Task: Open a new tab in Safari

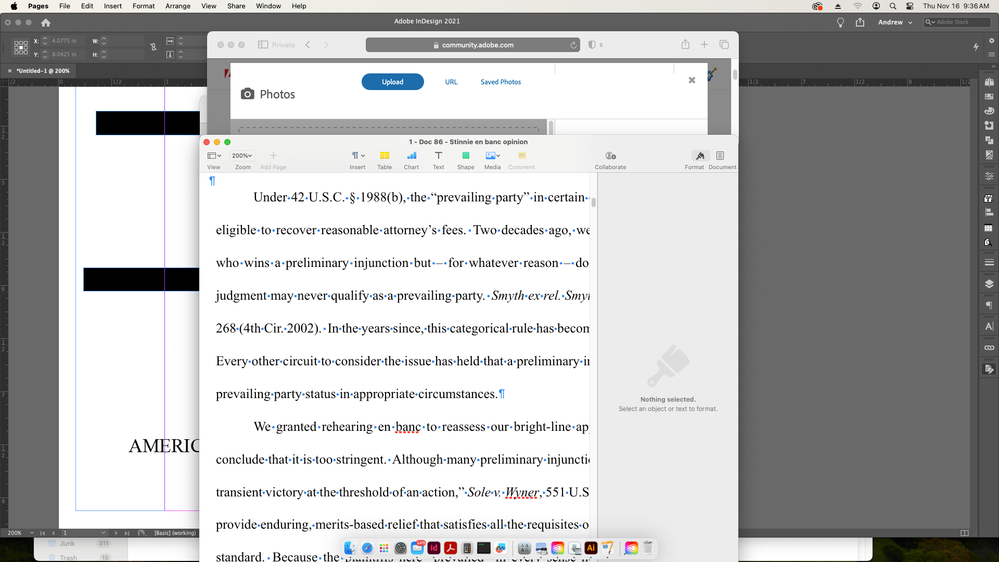Action: tap(704, 45)
